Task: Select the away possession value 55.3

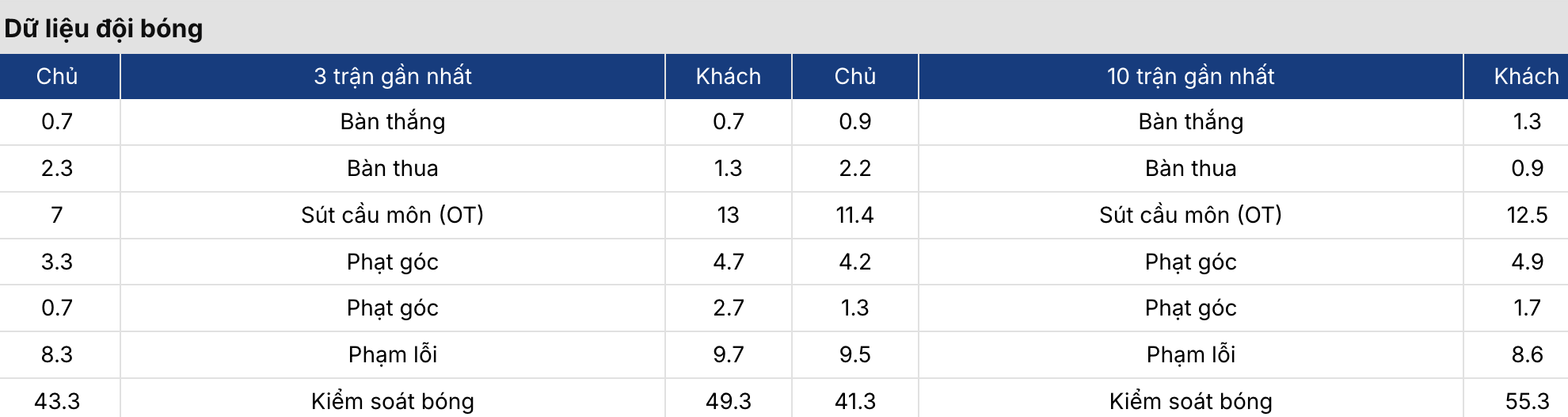Action: [1527, 401]
